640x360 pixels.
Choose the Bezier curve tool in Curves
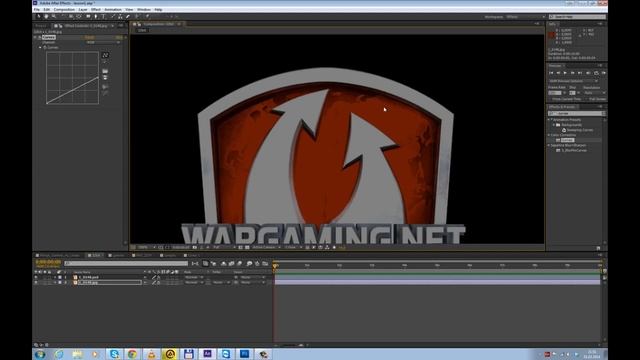(105, 55)
